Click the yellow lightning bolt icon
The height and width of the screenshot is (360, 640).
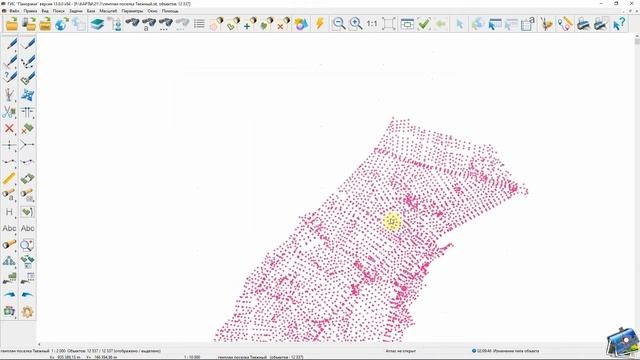click(x=320, y=24)
